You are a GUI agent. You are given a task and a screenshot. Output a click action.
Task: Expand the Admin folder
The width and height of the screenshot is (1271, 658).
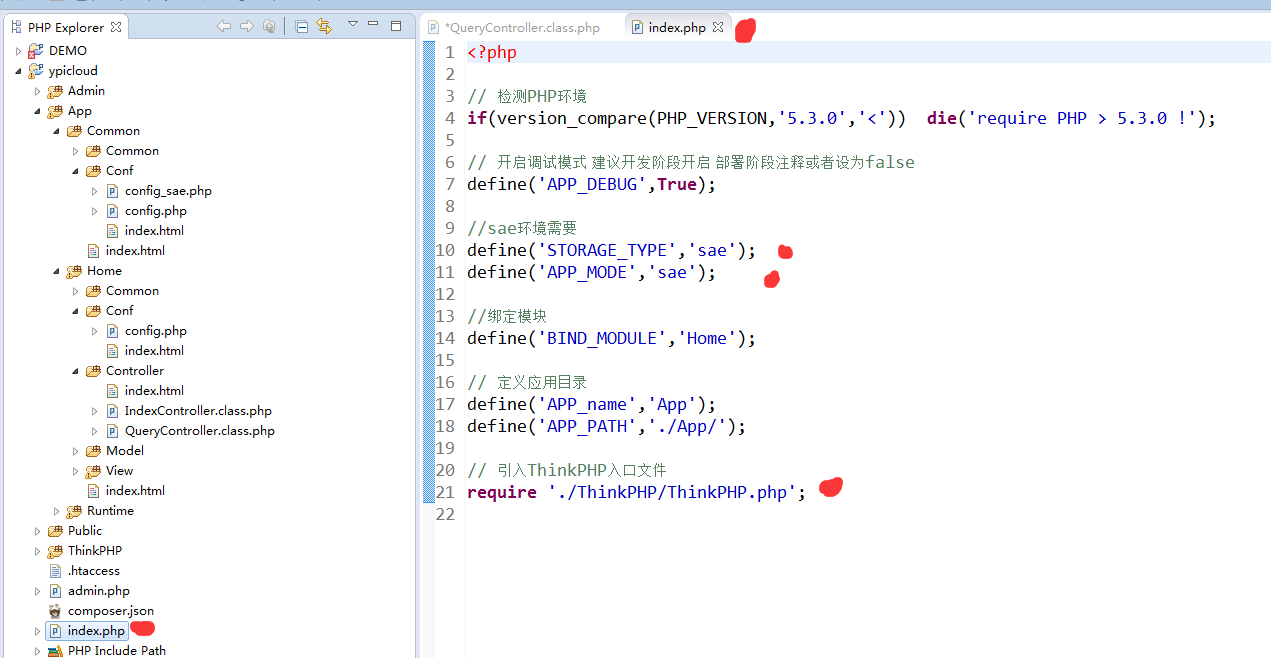pos(38,91)
